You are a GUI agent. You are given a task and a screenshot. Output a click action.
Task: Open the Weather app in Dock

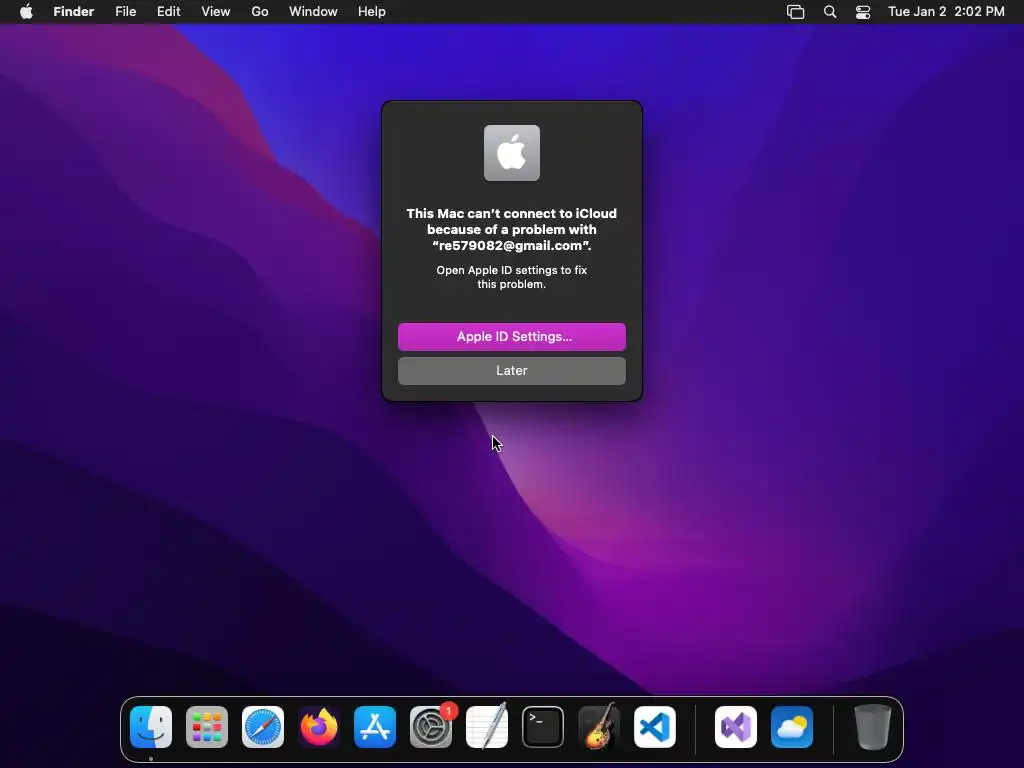tap(792, 727)
